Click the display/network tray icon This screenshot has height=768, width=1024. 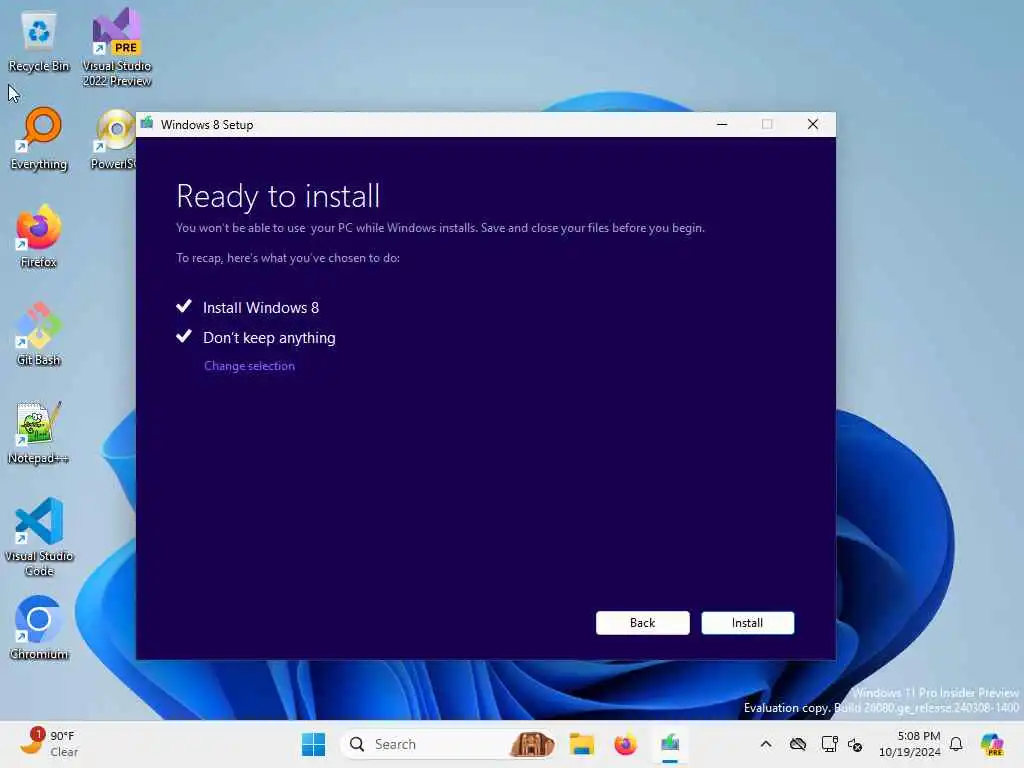829,744
